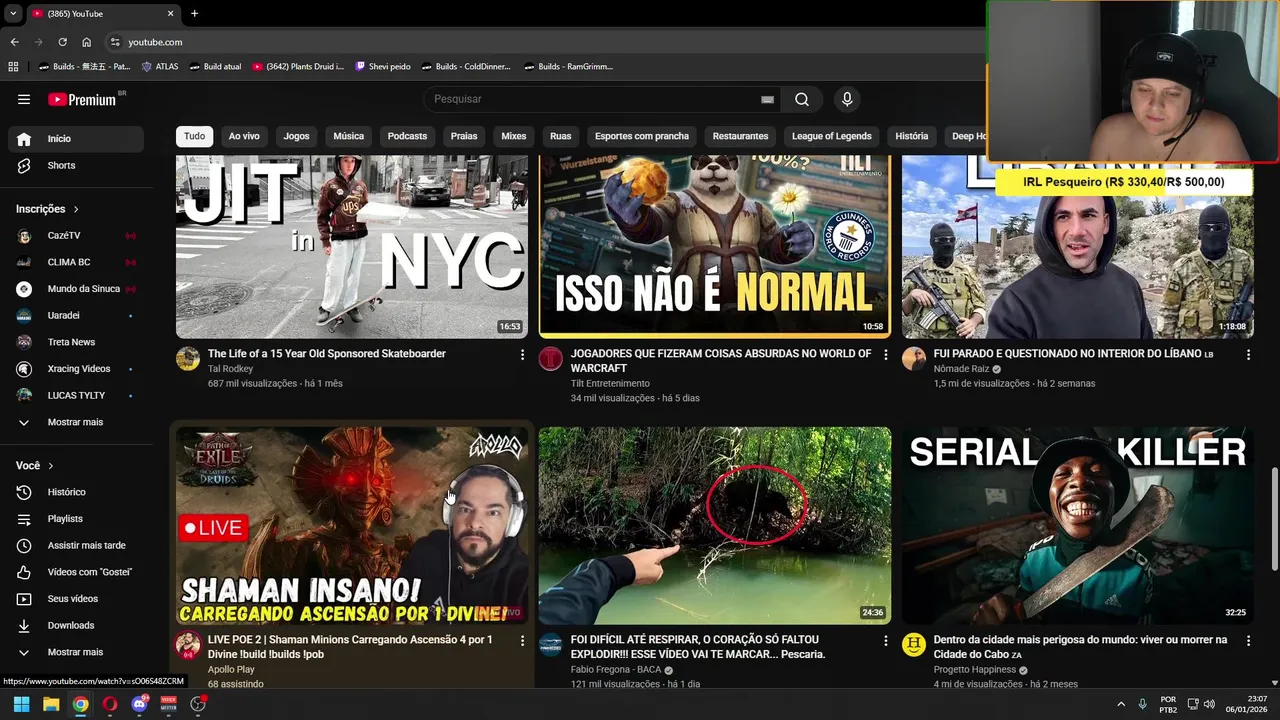Open the on-screen keyboard in search box
The width and height of the screenshot is (1280, 720).
(x=767, y=99)
